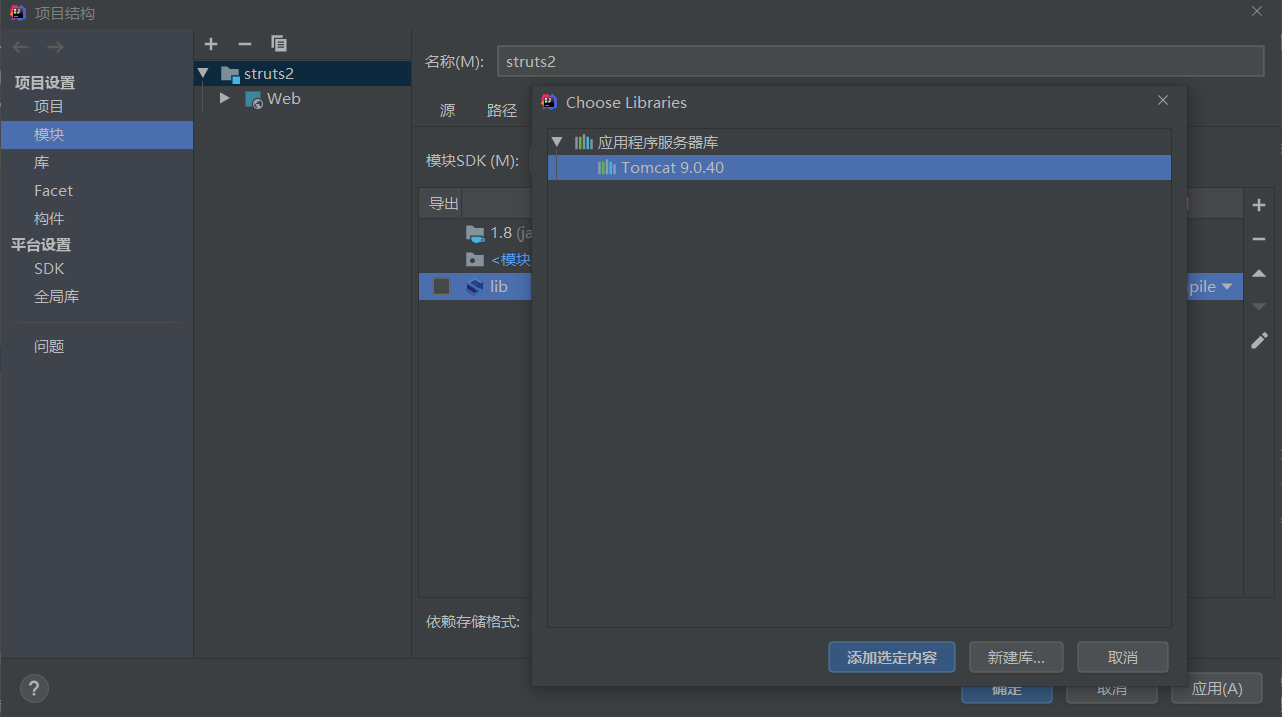Open the 构件 settings page
Screen dimensions: 1282x717
point(49,219)
